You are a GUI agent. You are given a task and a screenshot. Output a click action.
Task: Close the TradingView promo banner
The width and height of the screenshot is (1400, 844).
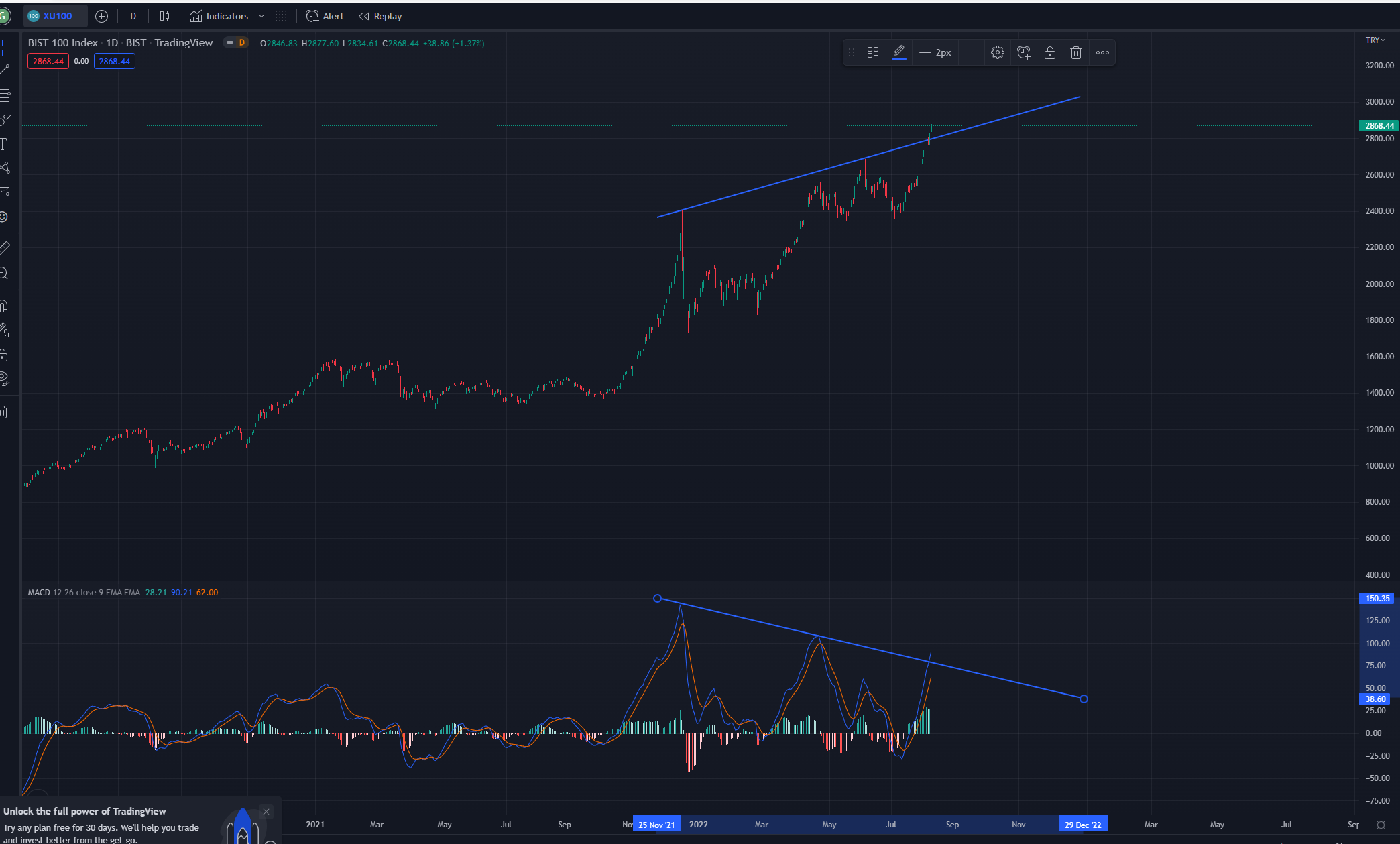266,812
